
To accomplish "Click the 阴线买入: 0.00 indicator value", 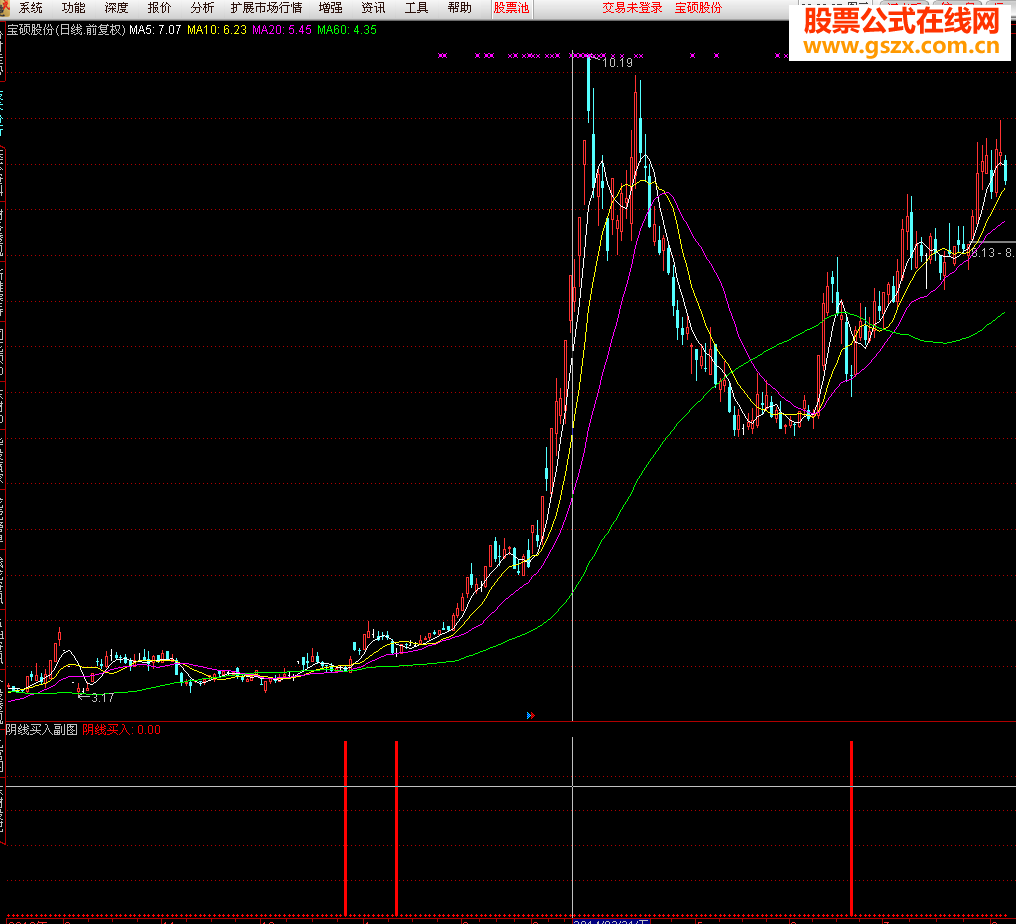I will pyautogui.click(x=122, y=730).
